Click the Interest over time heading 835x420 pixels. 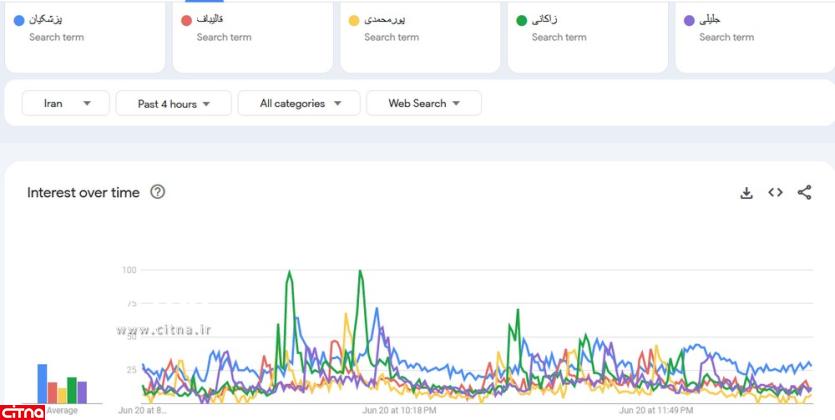pos(83,193)
